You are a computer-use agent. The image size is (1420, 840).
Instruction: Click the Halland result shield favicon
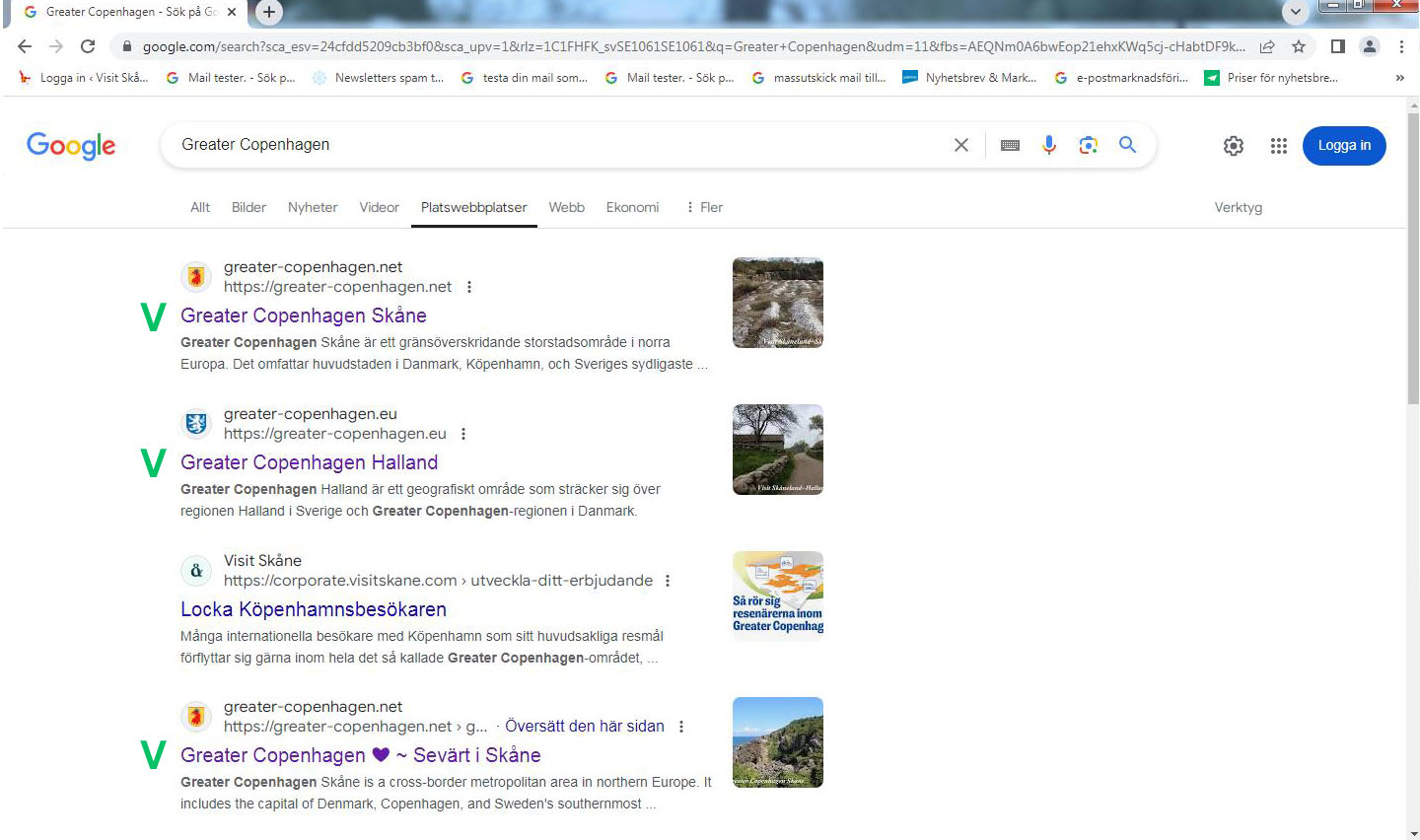click(x=196, y=424)
